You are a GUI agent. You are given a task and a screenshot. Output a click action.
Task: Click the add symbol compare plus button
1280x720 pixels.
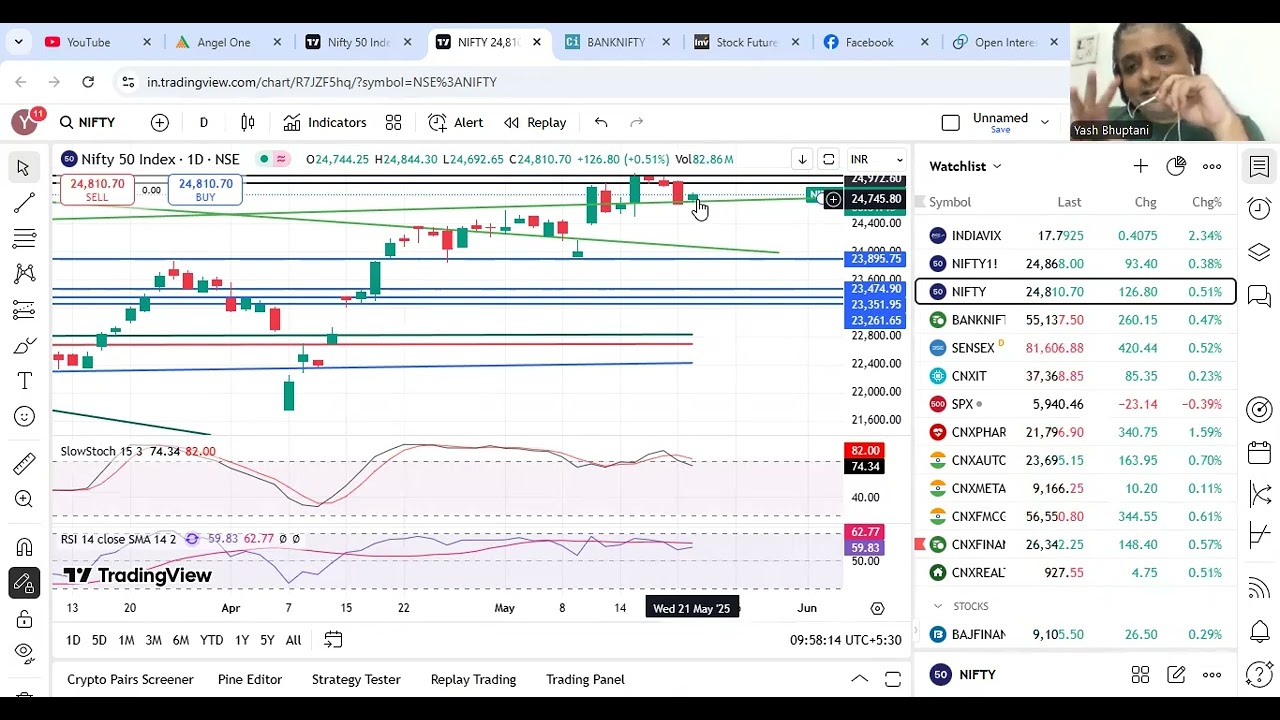(160, 122)
